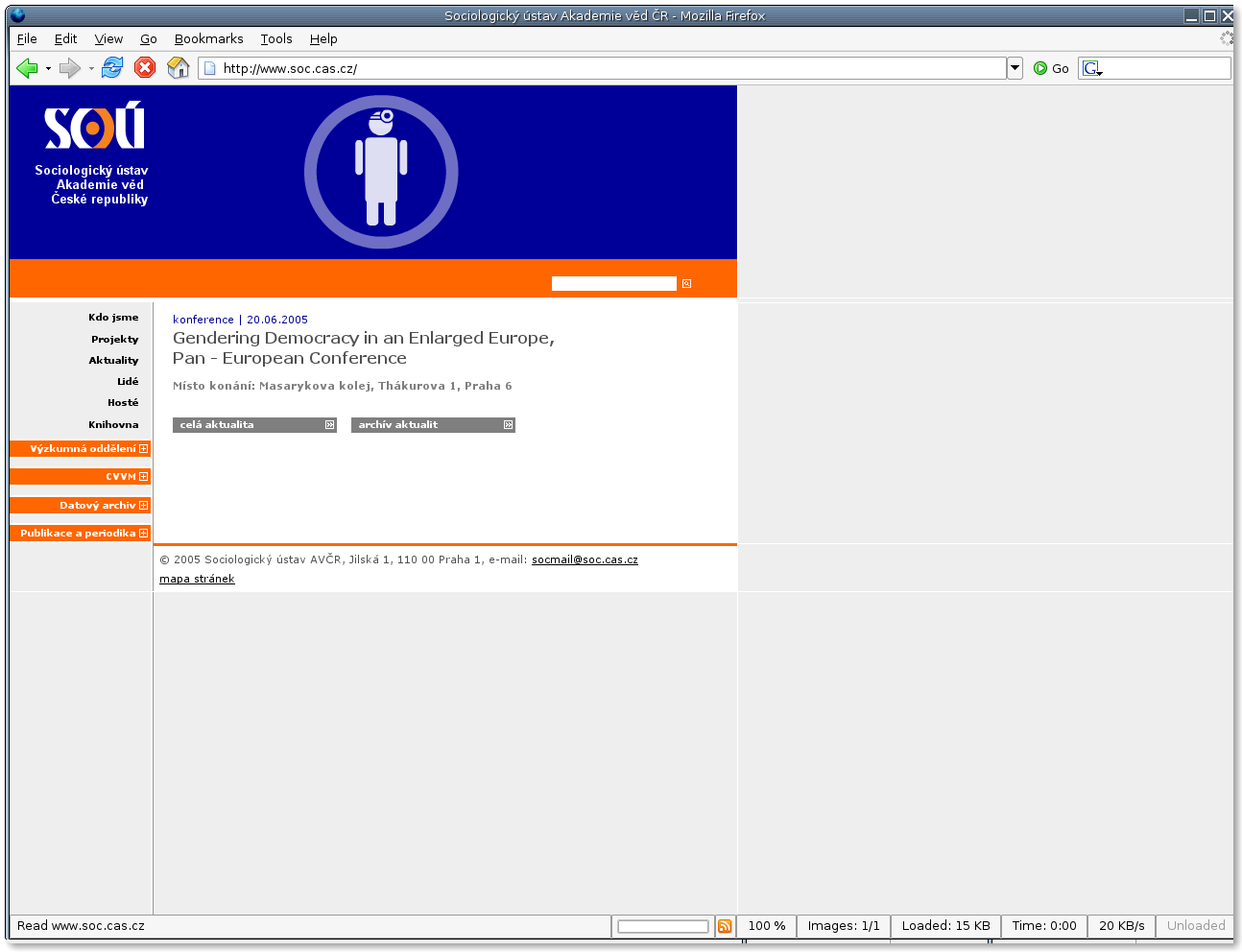Image resolution: width=1242 pixels, height=952 pixels.
Task: Click the Time: 0:00 status entry
Action: click(1044, 926)
